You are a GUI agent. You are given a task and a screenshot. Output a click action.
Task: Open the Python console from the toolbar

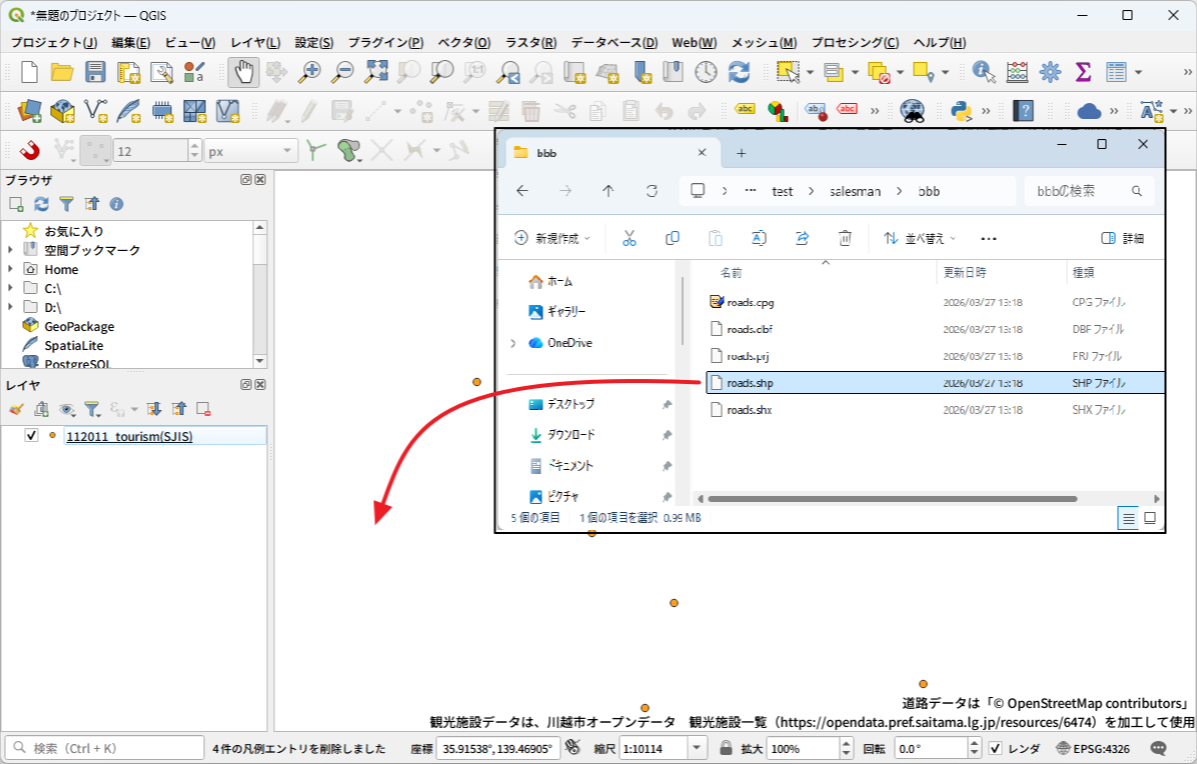point(962,111)
